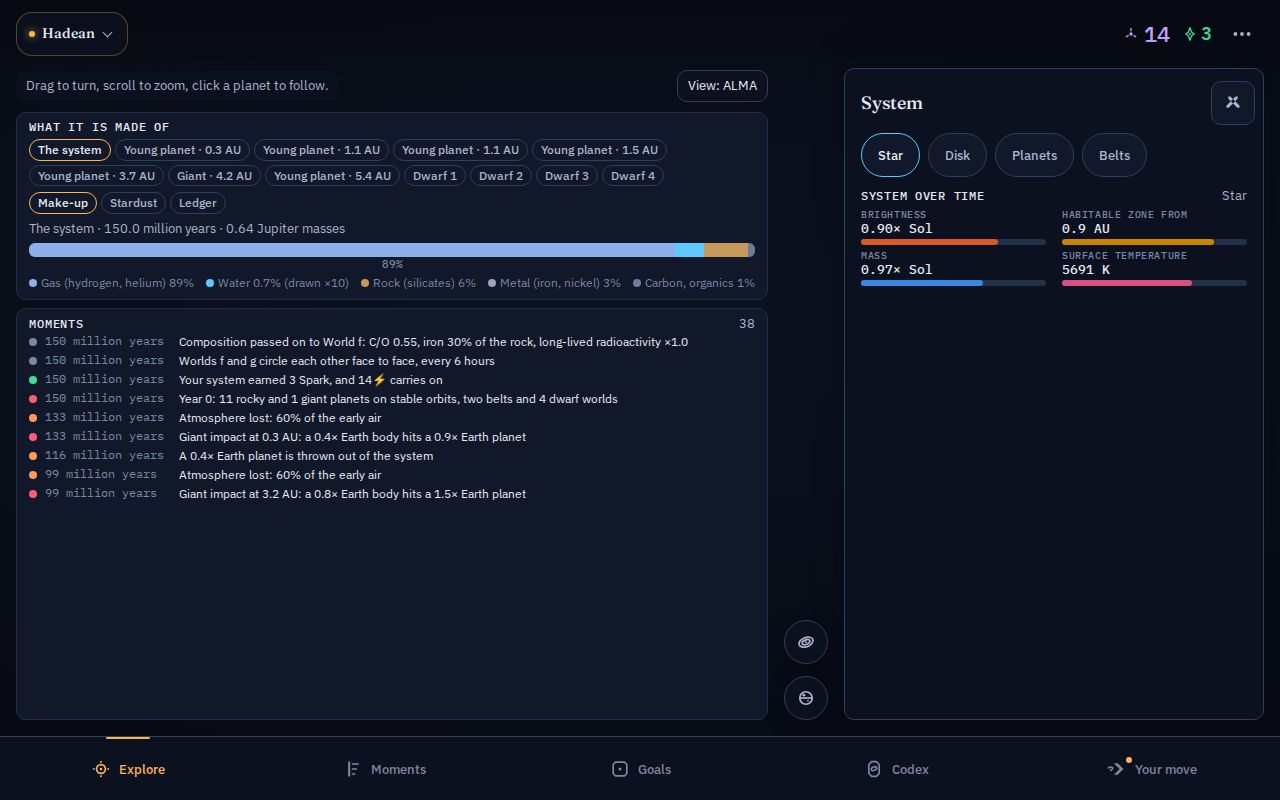Open the Hadean era dropdown
1280x800 pixels.
(72, 34)
